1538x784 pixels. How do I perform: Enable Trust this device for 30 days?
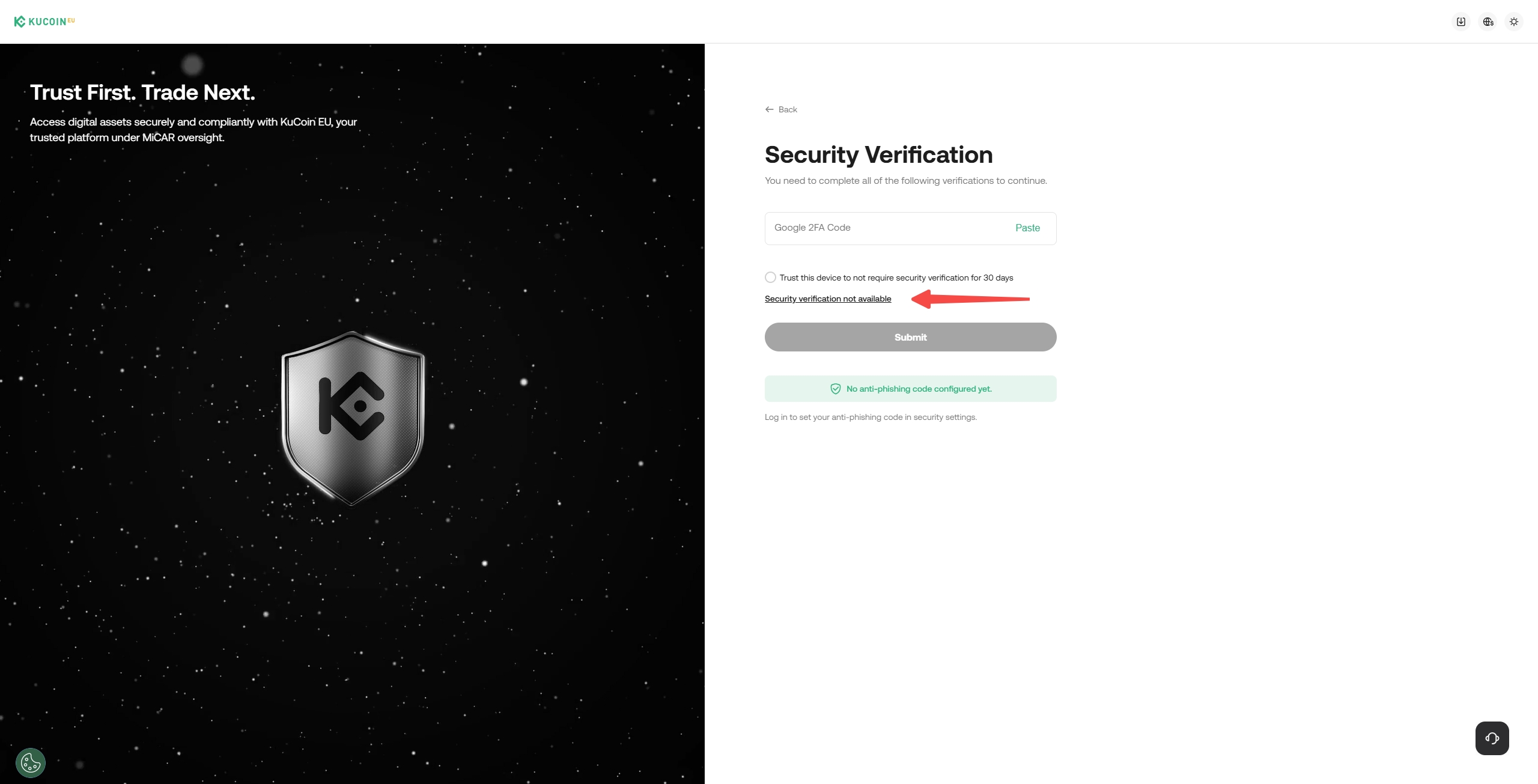[x=770, y=278]
